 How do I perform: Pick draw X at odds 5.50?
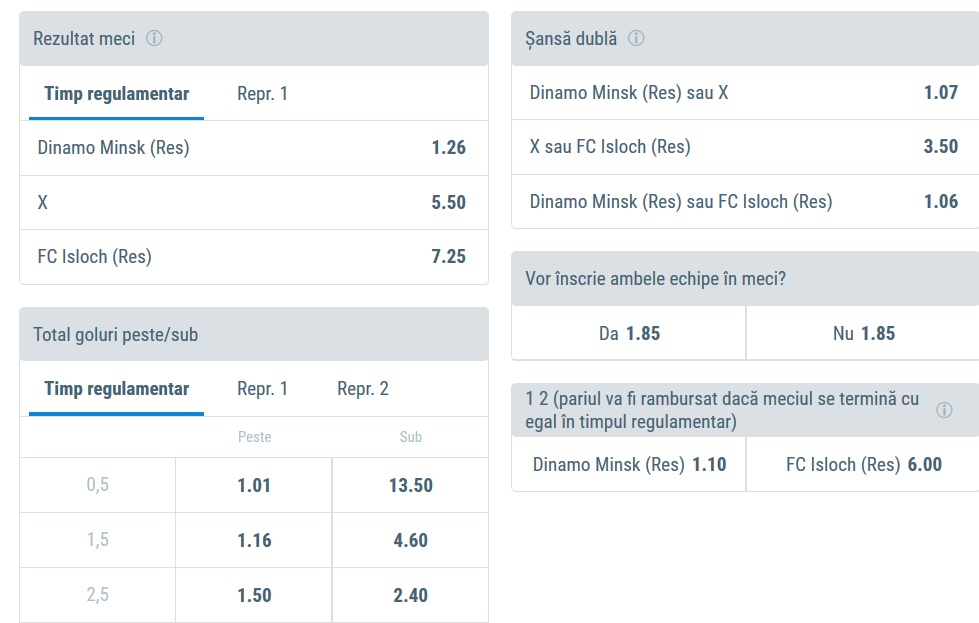pyautogui.click(x=253, y=202)
